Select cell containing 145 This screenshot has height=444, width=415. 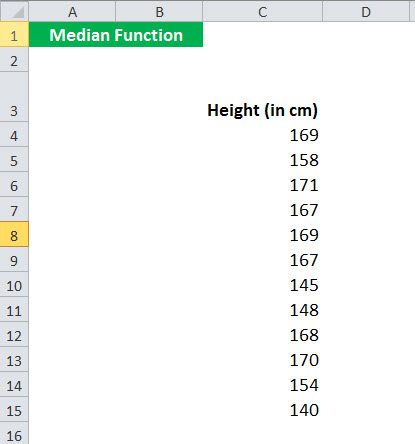[263, 284]
